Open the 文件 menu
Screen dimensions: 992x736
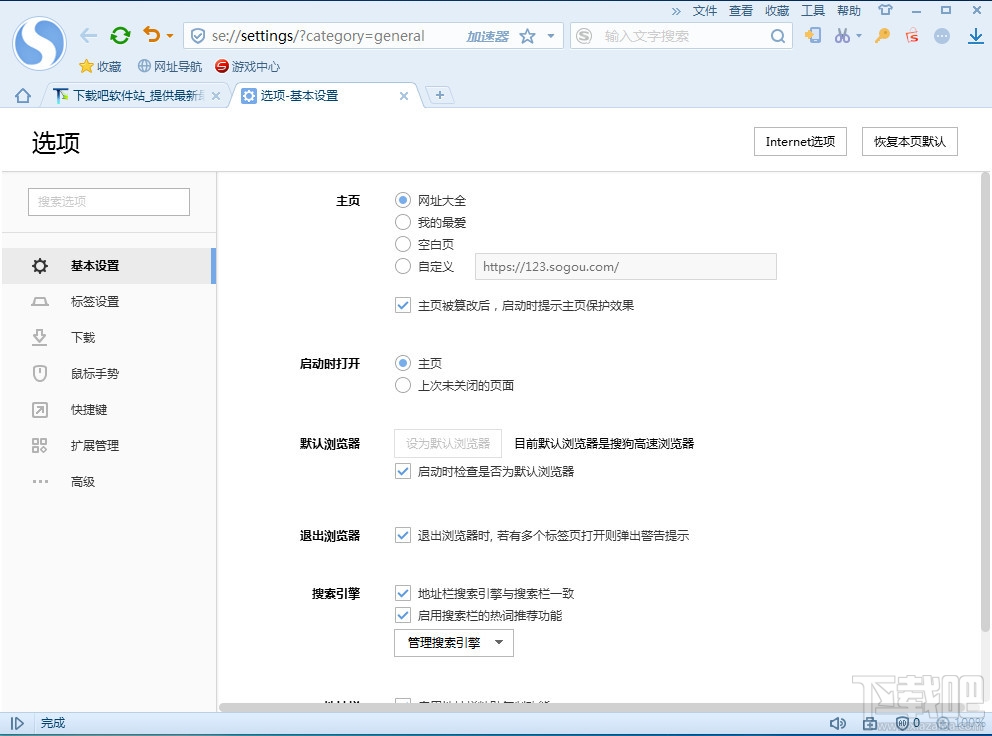coord(705,11)
